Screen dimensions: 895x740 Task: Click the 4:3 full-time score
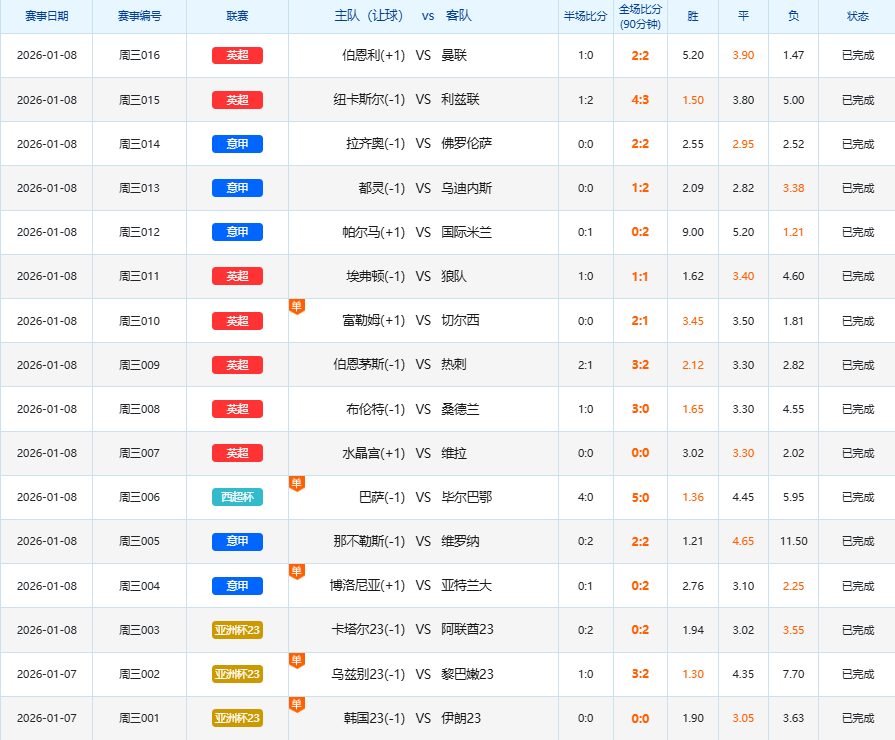click(x=640, y=100)
